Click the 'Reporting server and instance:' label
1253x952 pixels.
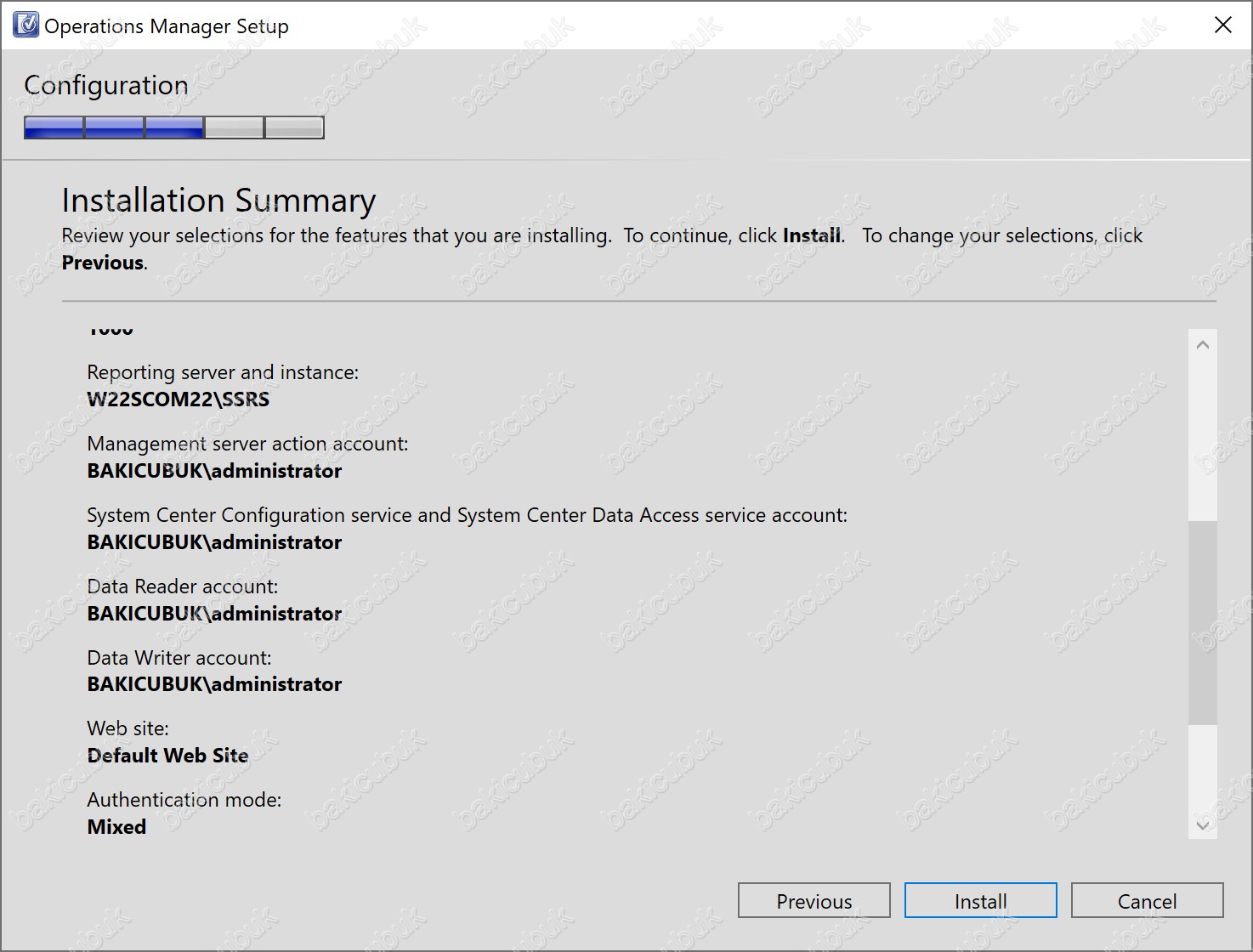point(223,372)
